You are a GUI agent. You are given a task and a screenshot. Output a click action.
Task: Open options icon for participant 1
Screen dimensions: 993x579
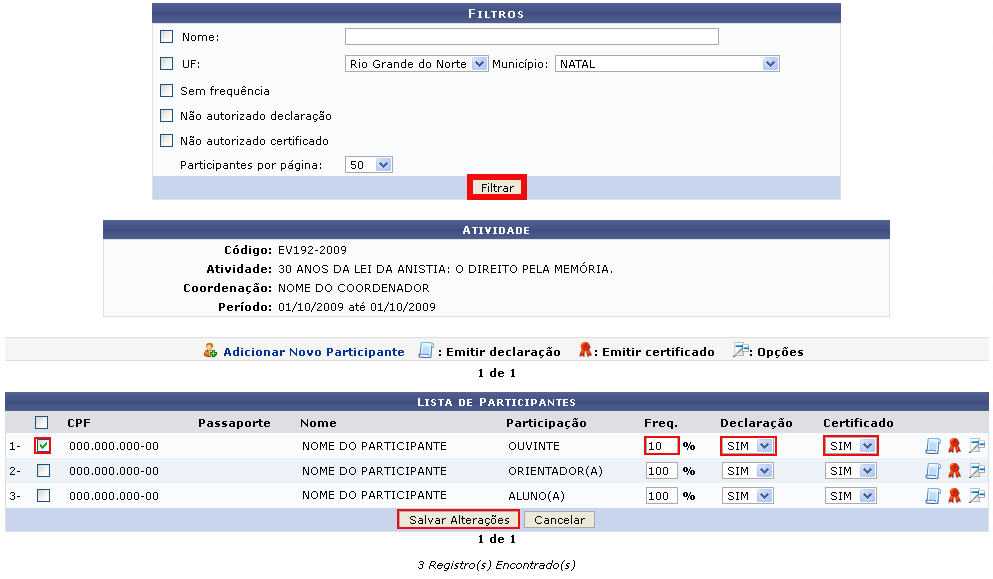tap(976, 446)
